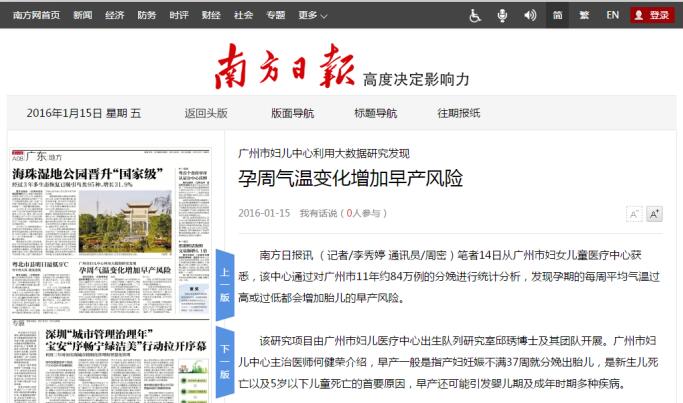Open 版面导航 page navigation
The width and height of the screenshot is (683, 403).
tap(292, 113)
